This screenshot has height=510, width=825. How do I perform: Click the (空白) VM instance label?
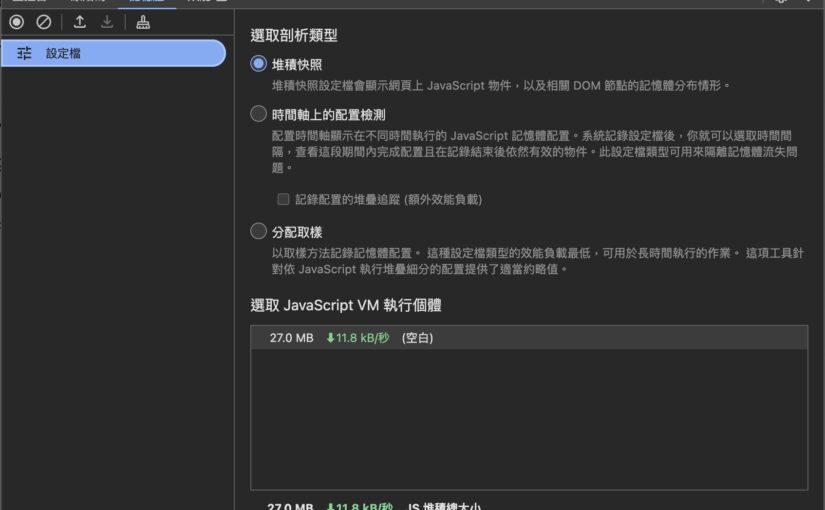417,338
